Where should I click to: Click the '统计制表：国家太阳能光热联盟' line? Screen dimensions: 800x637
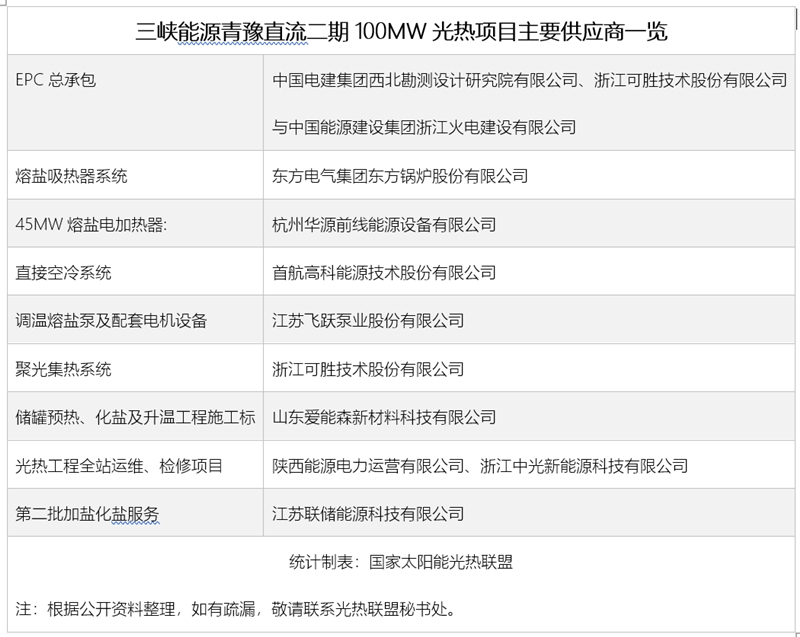(401, 562)
